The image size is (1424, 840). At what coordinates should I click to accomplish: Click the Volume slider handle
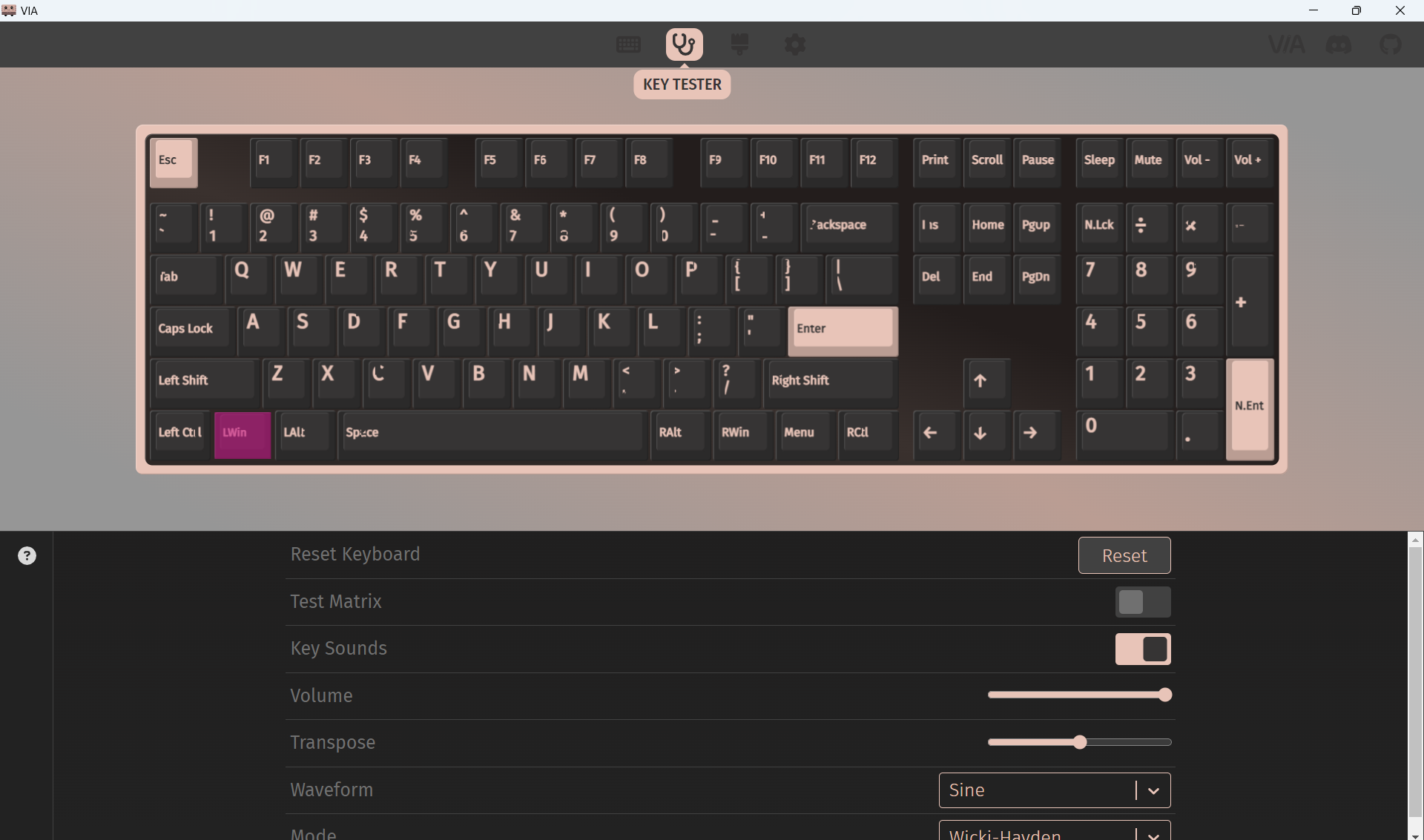[x=1165, y=695]
